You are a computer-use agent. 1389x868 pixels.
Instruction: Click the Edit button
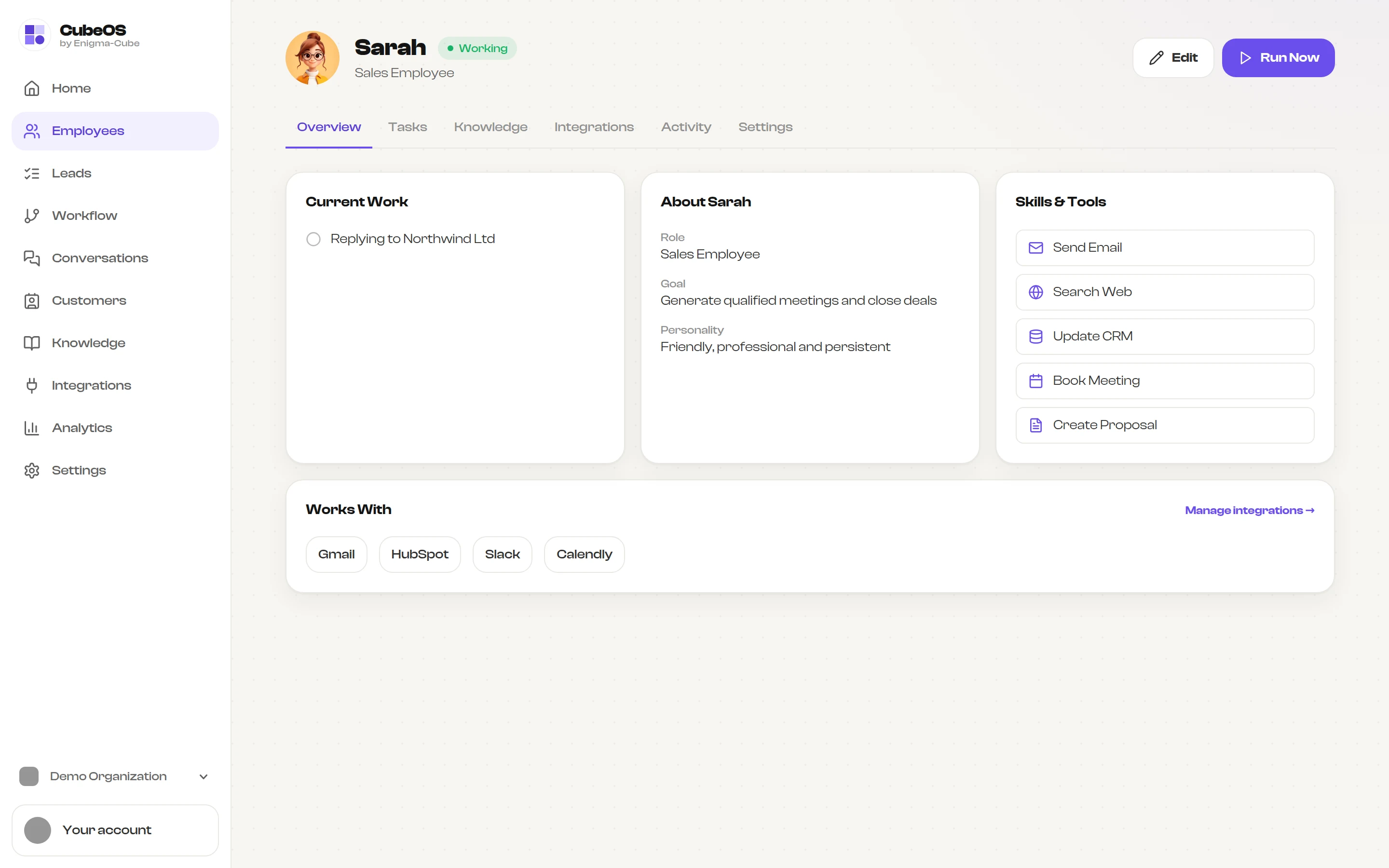[x=1172, y=58]
